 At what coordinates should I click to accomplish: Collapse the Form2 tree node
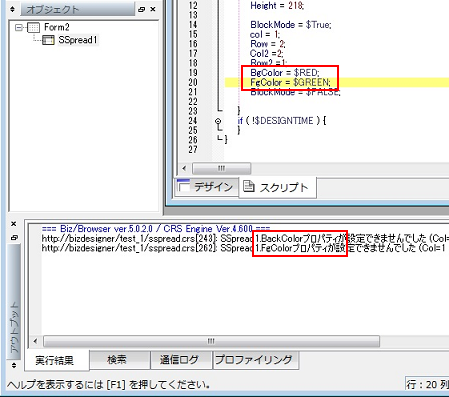pyautogui.click(x=19, y=28)
